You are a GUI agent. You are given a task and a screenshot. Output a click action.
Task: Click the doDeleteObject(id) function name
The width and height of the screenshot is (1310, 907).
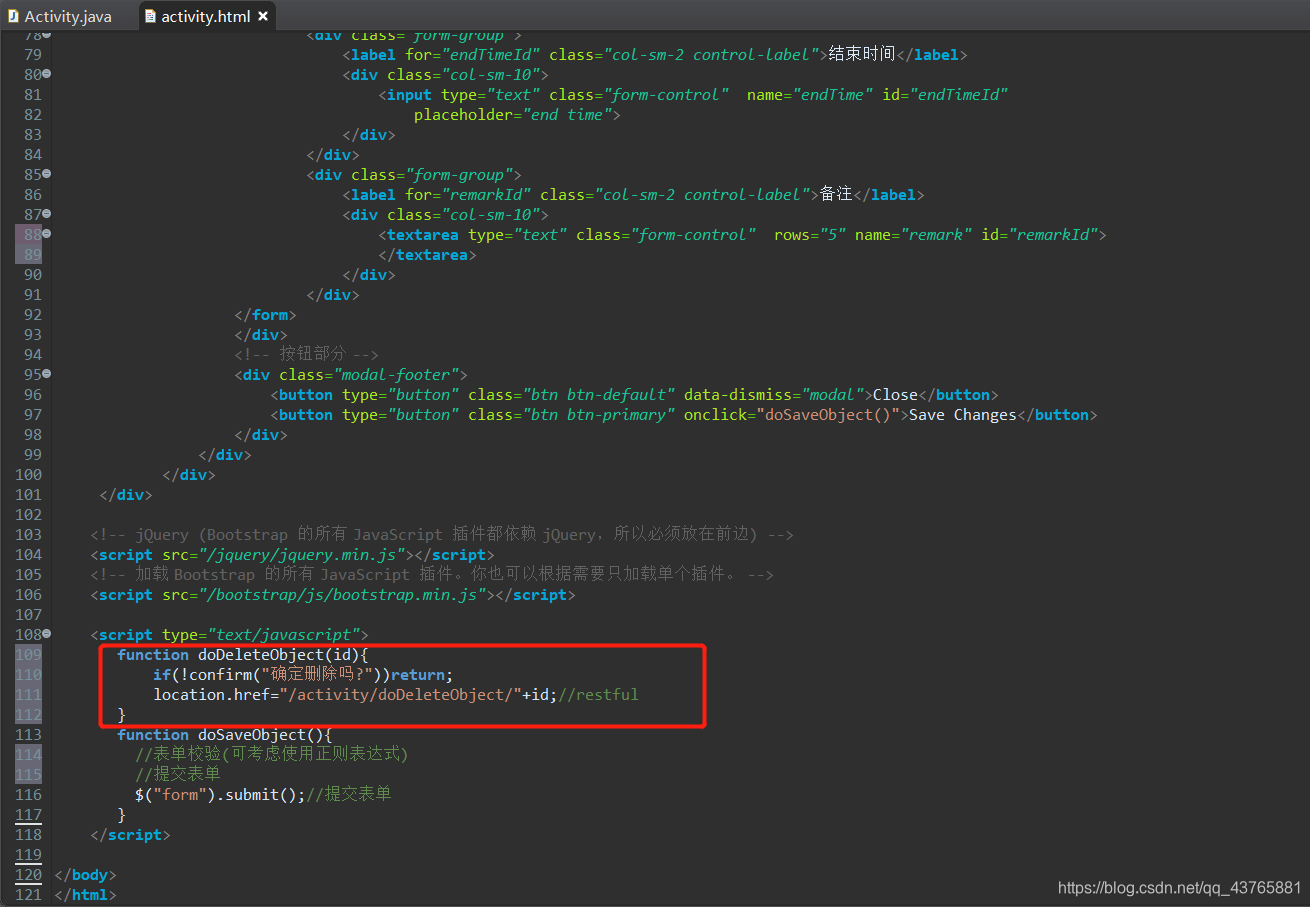click(x=279, y=655)
